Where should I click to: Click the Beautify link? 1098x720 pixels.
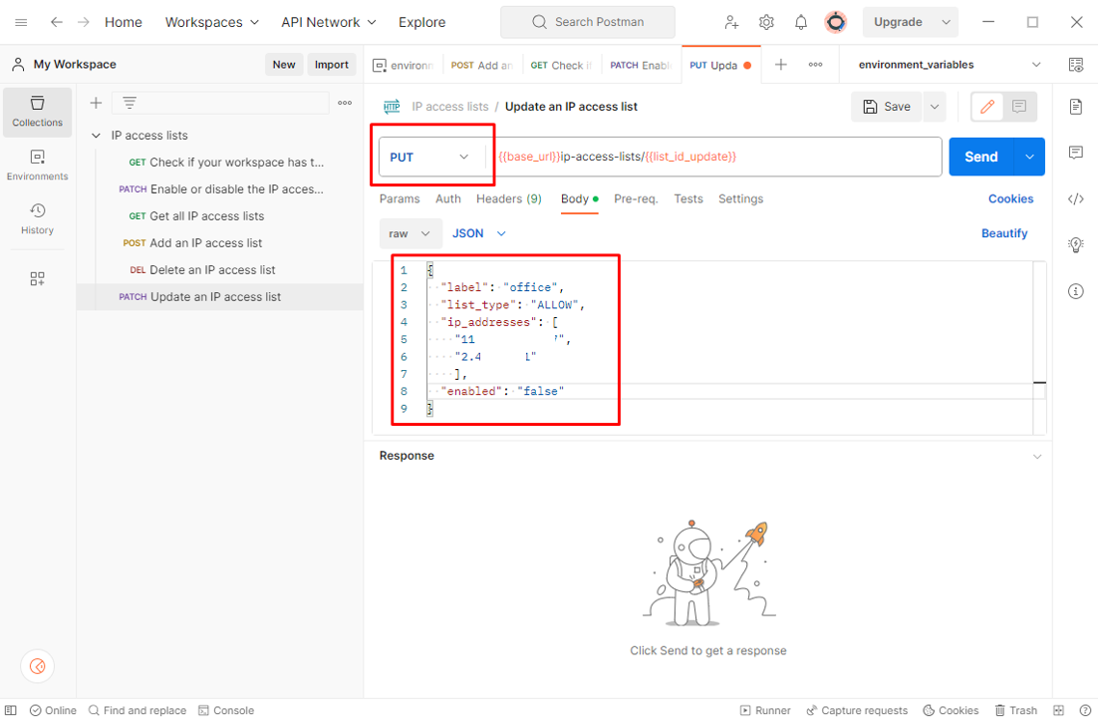(1004, 233)
